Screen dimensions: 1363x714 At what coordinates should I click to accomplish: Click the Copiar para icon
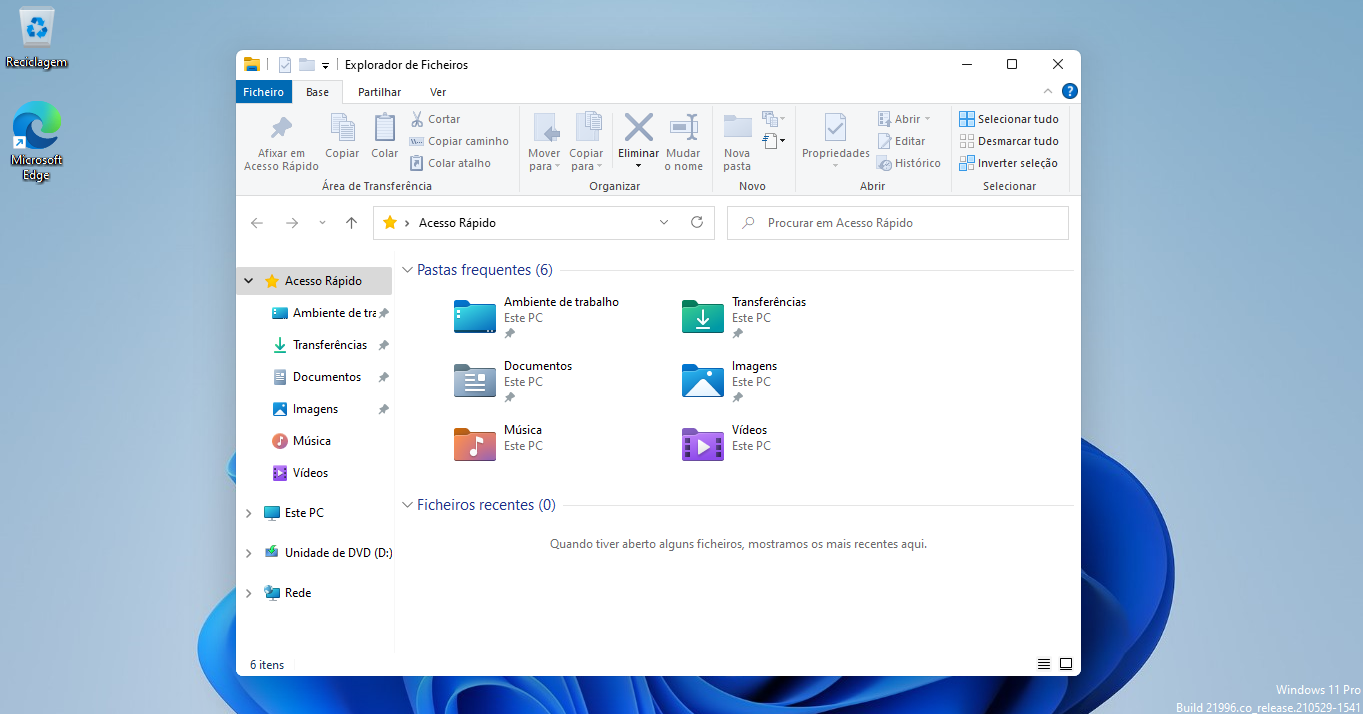[587, 128]
